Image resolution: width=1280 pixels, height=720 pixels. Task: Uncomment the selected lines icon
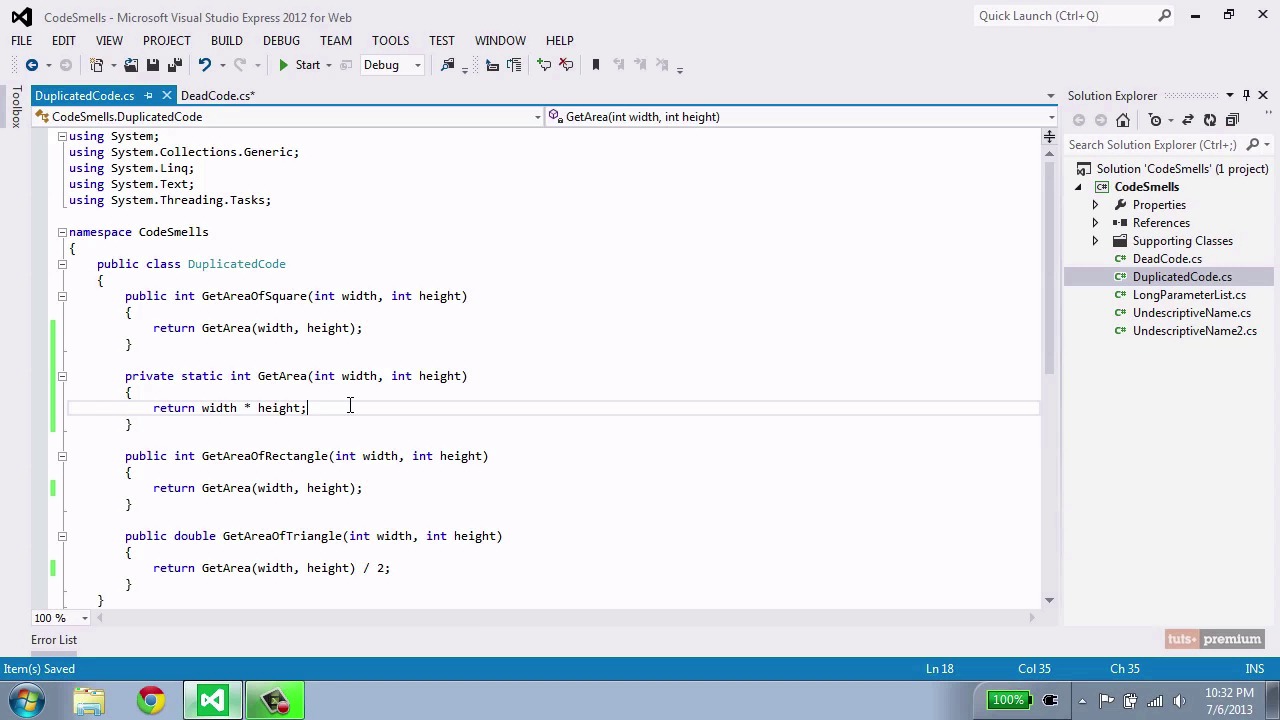click(x=566, y=65)
